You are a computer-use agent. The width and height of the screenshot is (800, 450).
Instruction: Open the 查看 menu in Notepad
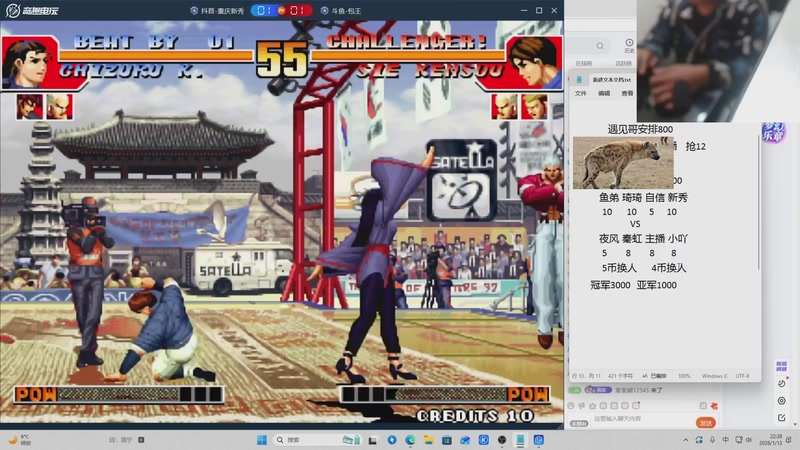coord(627,93)
